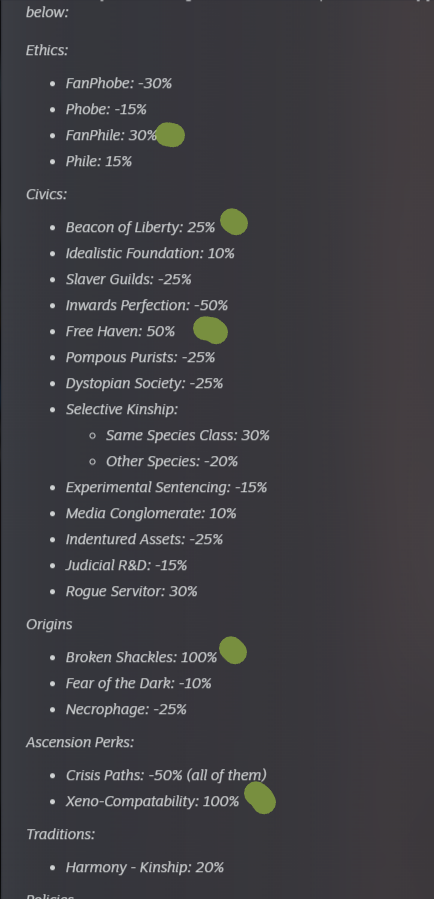Image resolution: width=434 pixels, height=899 pixels.
Task: Click the Ethics heading
Action: click(47, 50)
